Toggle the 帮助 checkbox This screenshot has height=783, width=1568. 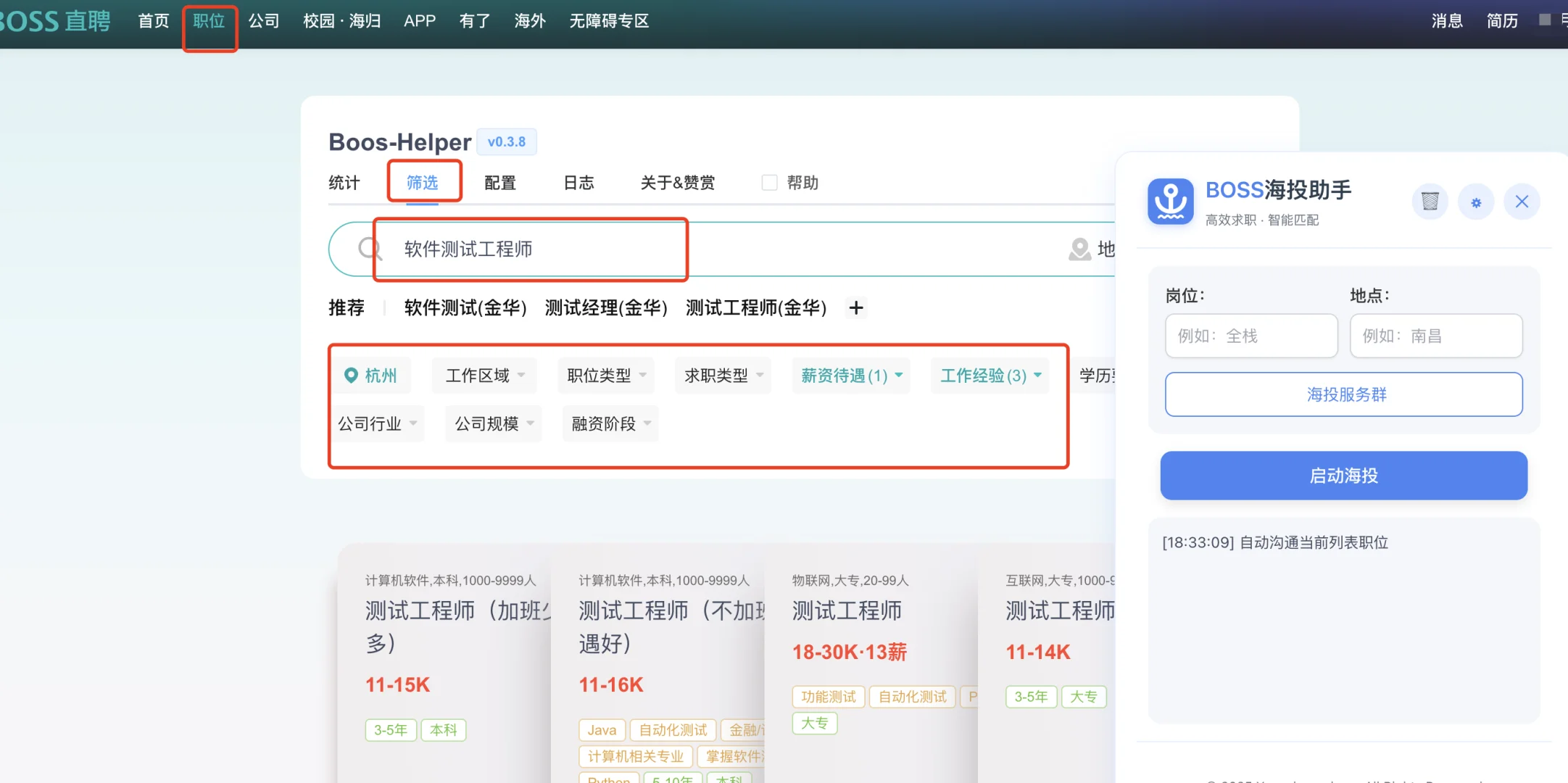pyautogui.click(x=769, y=183)
